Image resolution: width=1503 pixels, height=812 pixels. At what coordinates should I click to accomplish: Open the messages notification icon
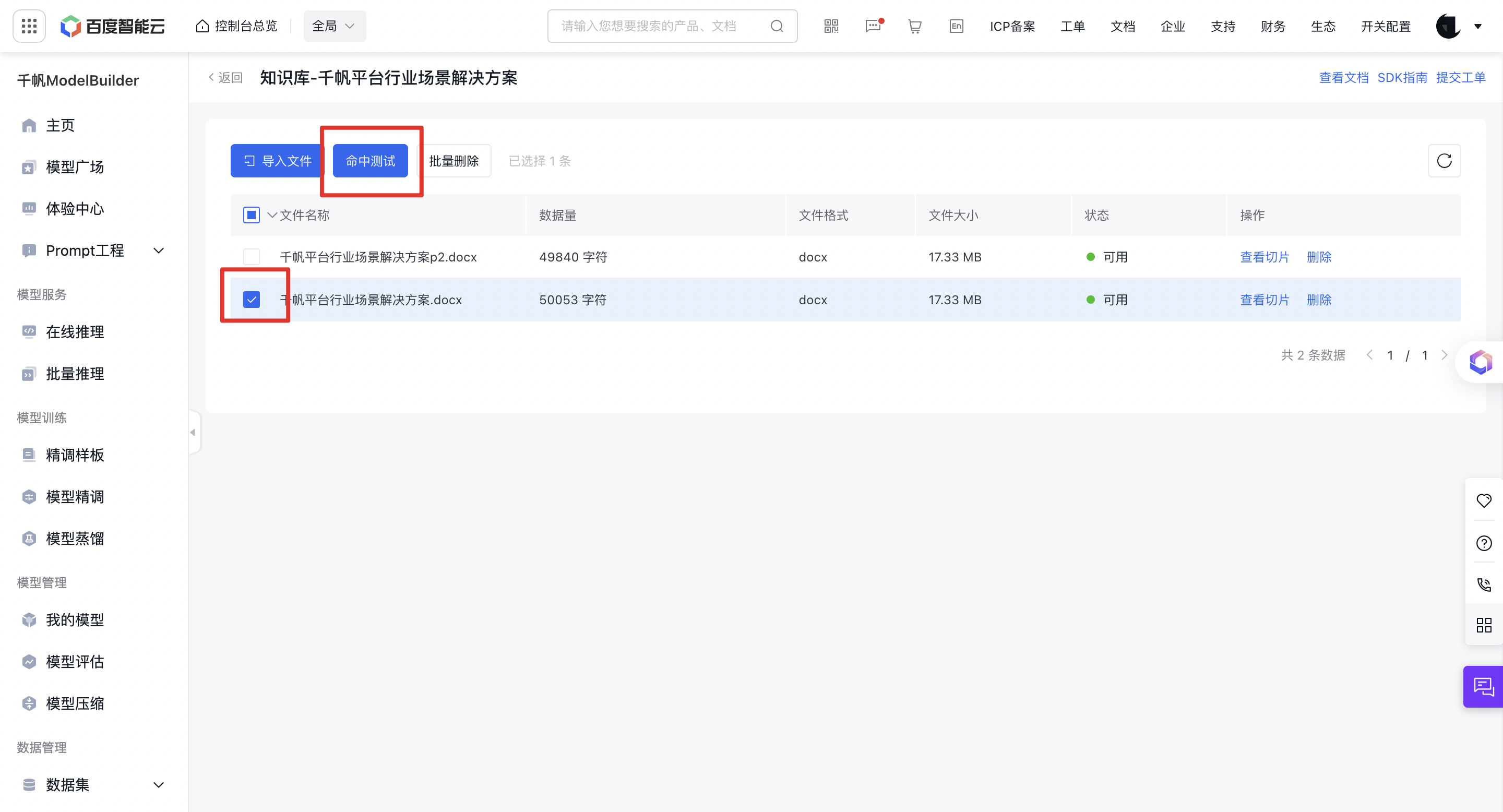[x=874, y=26]
